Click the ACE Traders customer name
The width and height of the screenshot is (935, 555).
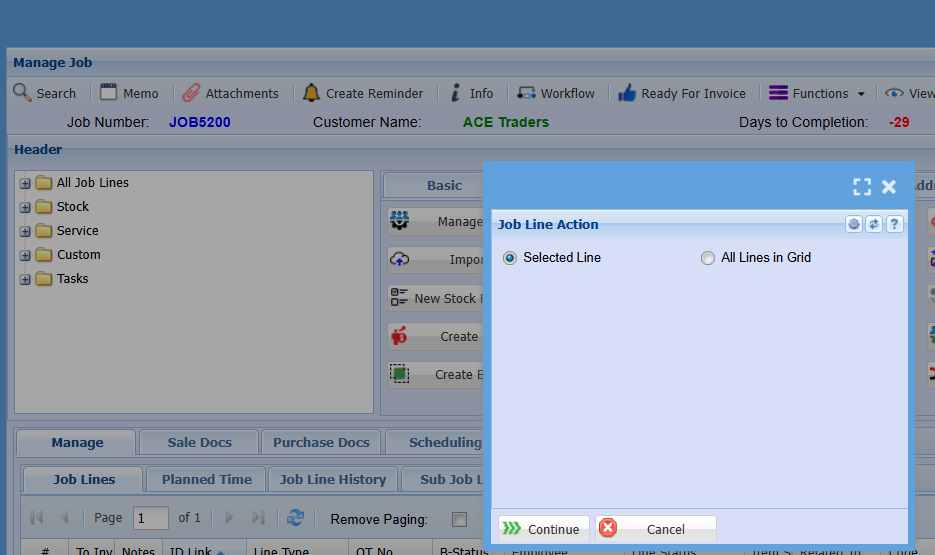[506, 122]
